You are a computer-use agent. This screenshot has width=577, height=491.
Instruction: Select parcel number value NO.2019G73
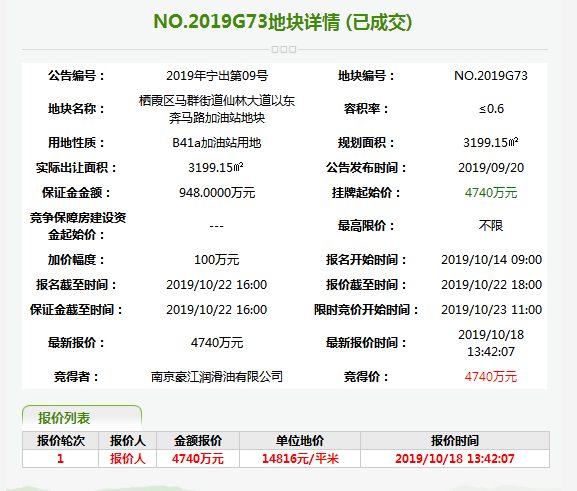coord(491,76)
